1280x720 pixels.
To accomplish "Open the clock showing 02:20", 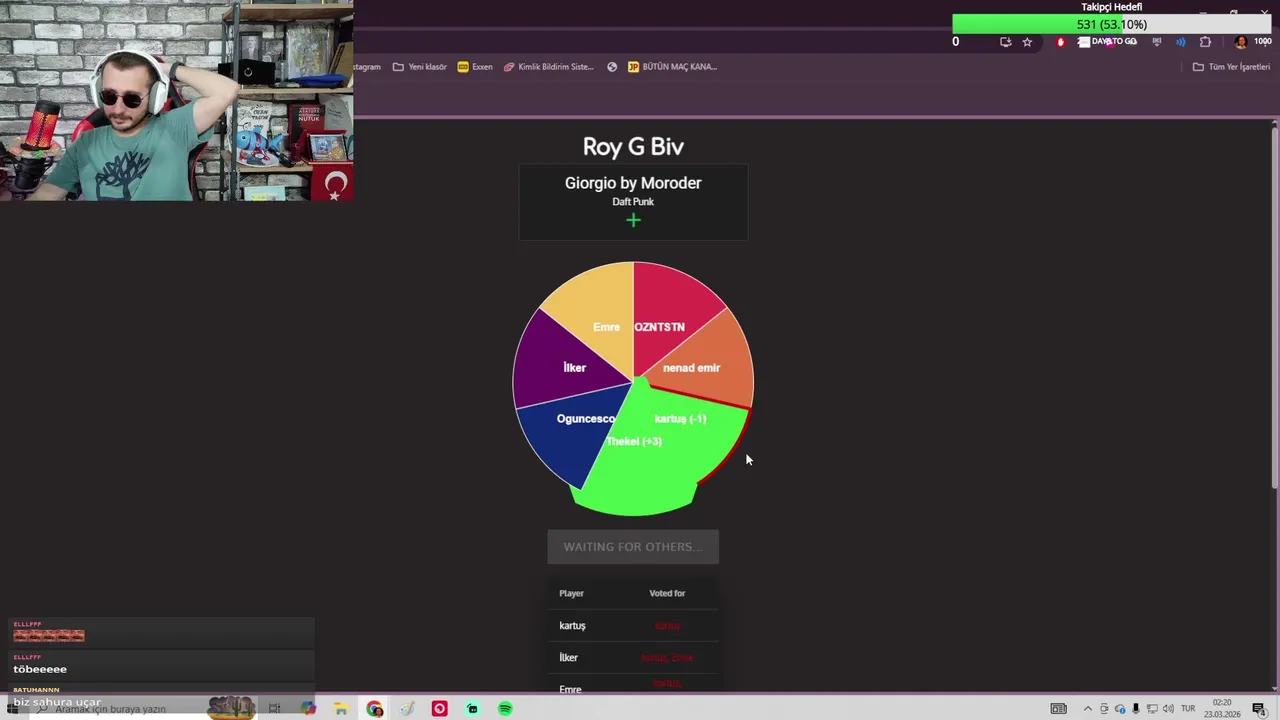I will pyautogui.click(x=1221, y=709).
